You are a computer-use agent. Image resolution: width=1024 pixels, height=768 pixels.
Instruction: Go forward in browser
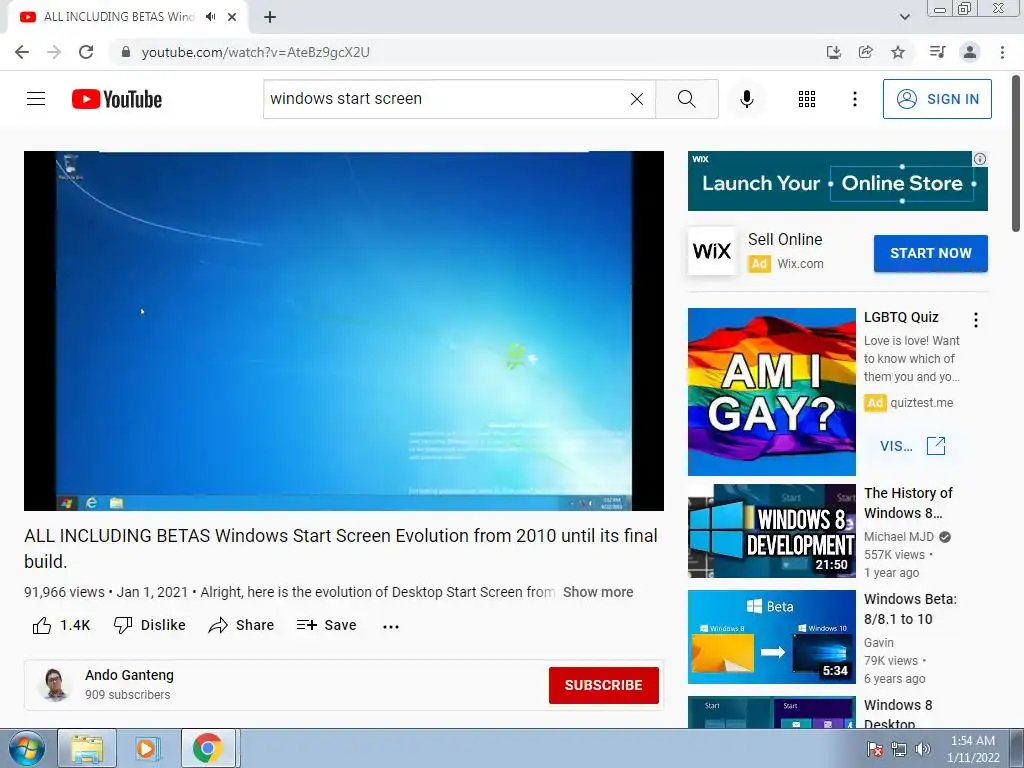(x=54, y=52)
